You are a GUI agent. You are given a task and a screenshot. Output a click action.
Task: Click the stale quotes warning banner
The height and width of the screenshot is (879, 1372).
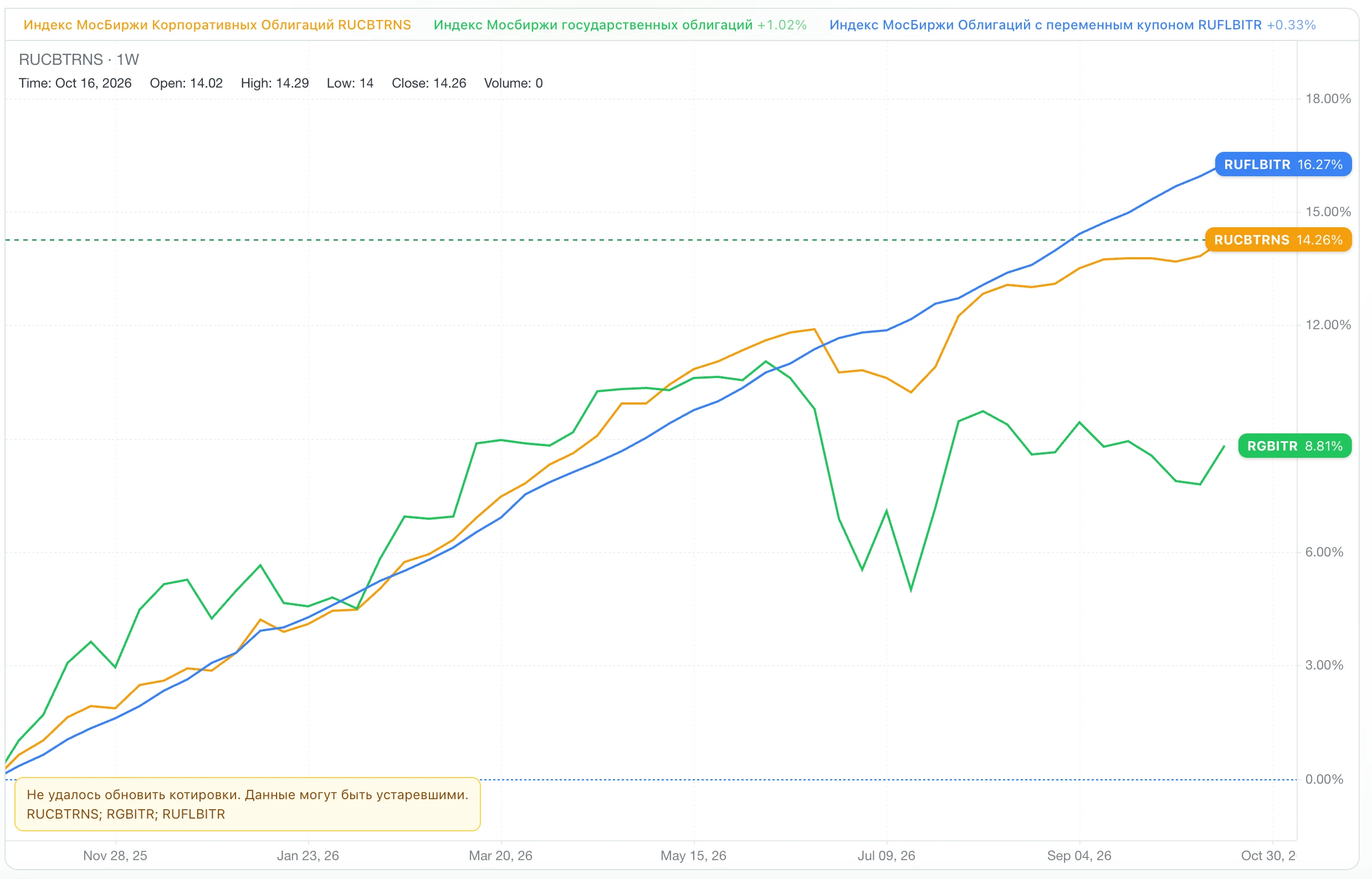(248, 804)
